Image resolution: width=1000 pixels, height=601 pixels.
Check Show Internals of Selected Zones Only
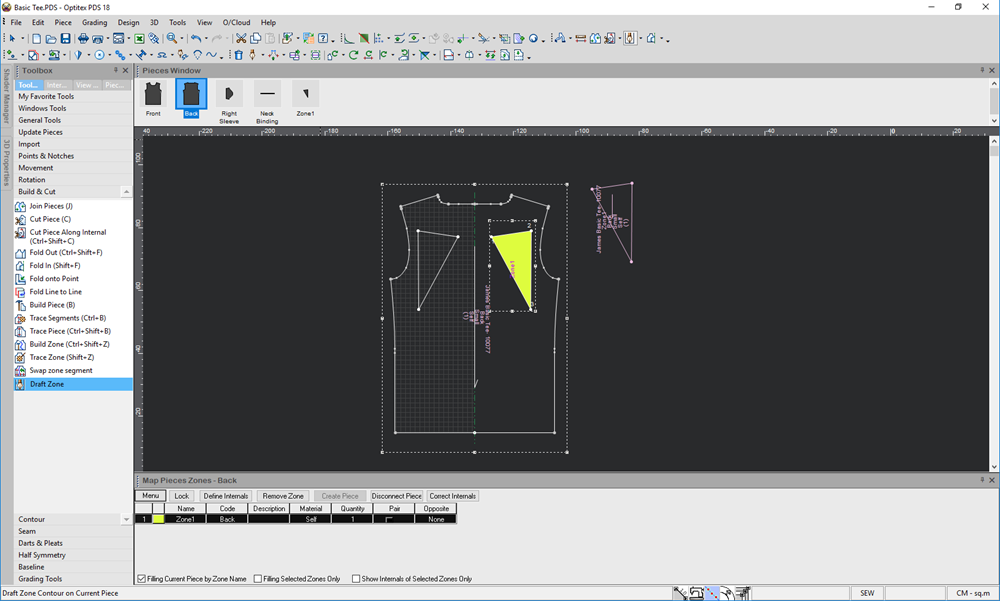pyautogui.click(x=356, y=579)
